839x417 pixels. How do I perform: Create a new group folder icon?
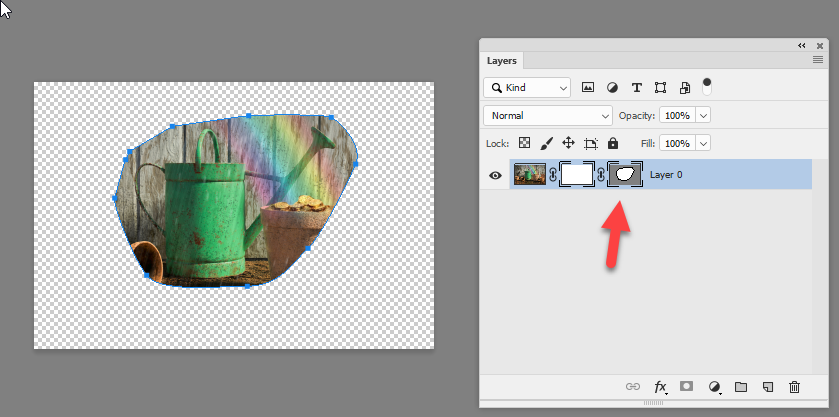(741, 386)
